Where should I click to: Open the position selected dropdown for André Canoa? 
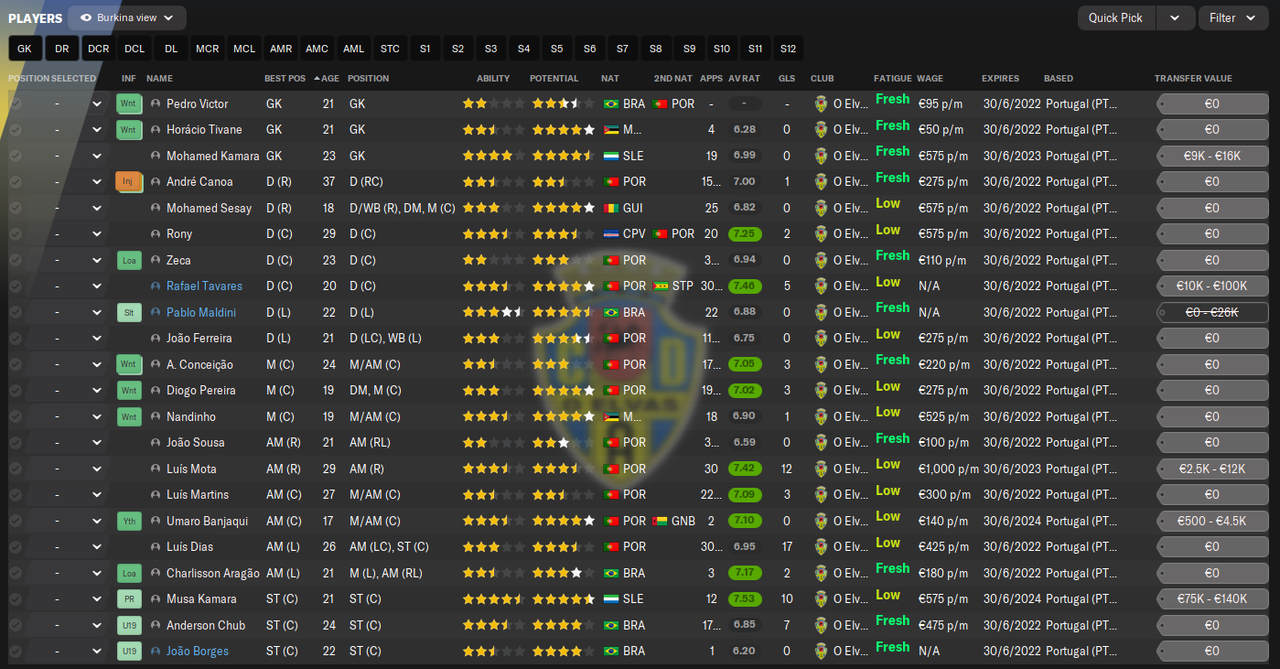[x=97, y=182]
